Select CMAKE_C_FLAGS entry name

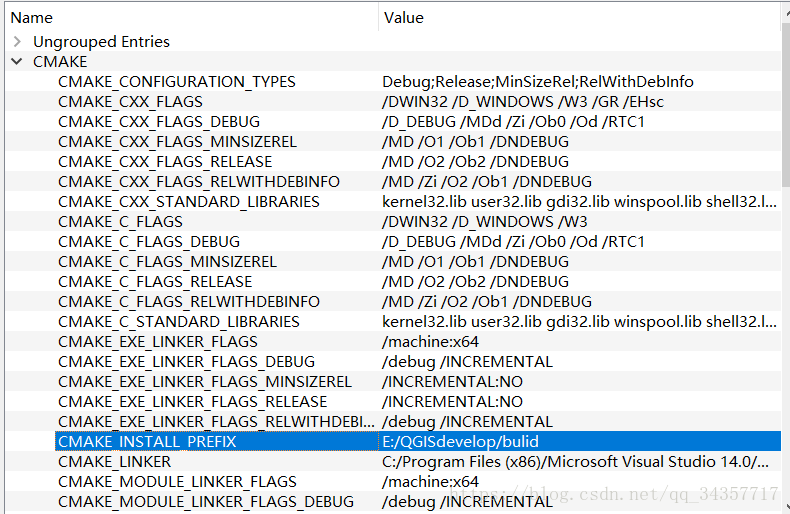(x=120, y=222)
